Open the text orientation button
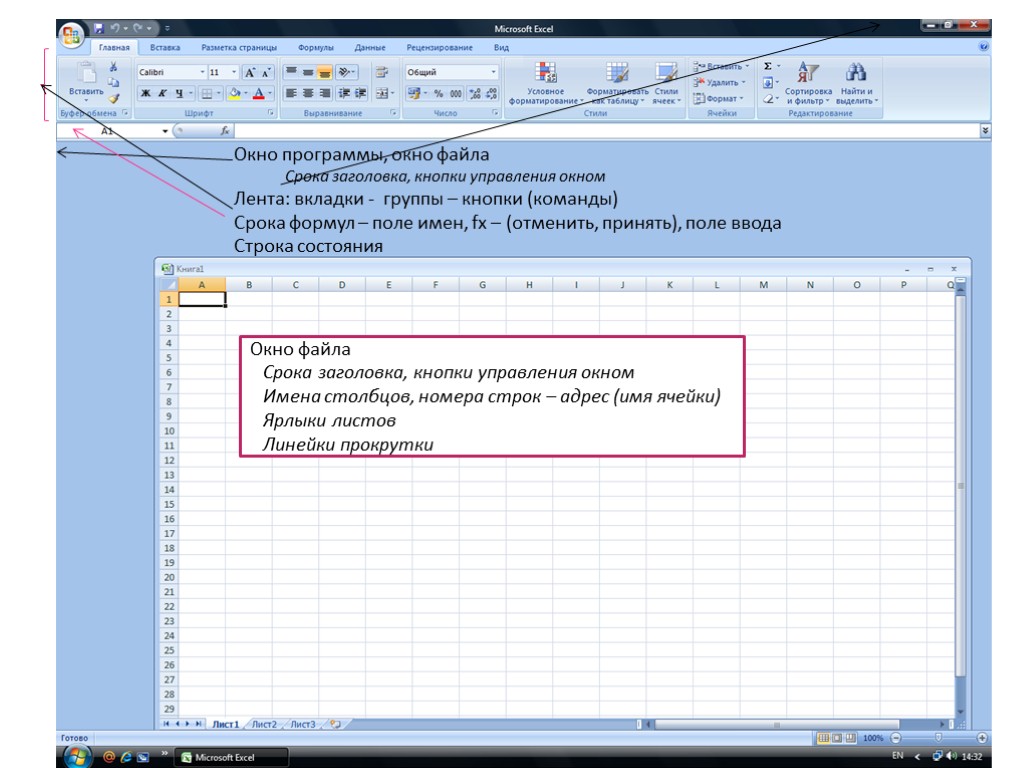The height and width of the screenshot is (768, 1024). click(x=346, y=72)
